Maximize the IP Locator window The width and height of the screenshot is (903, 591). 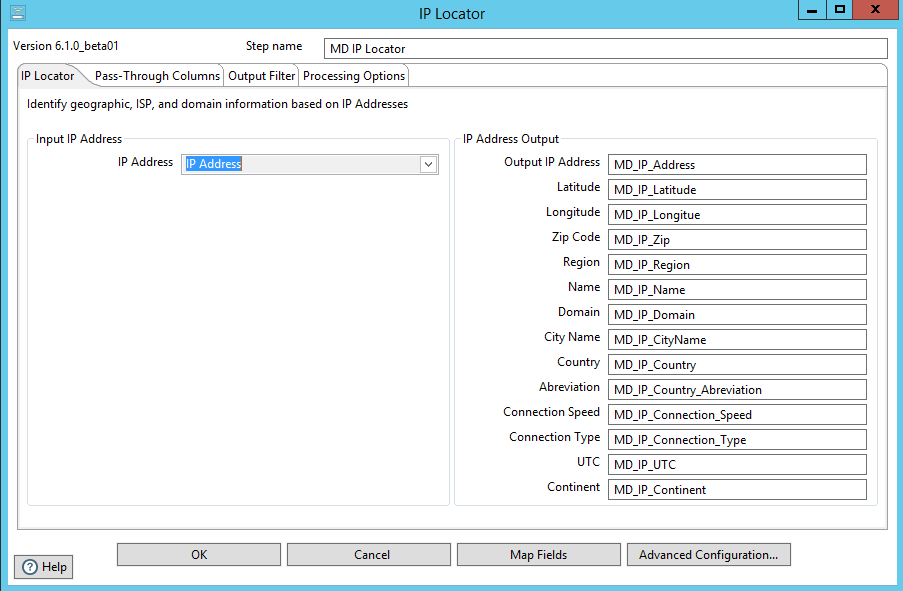[840, 10]
